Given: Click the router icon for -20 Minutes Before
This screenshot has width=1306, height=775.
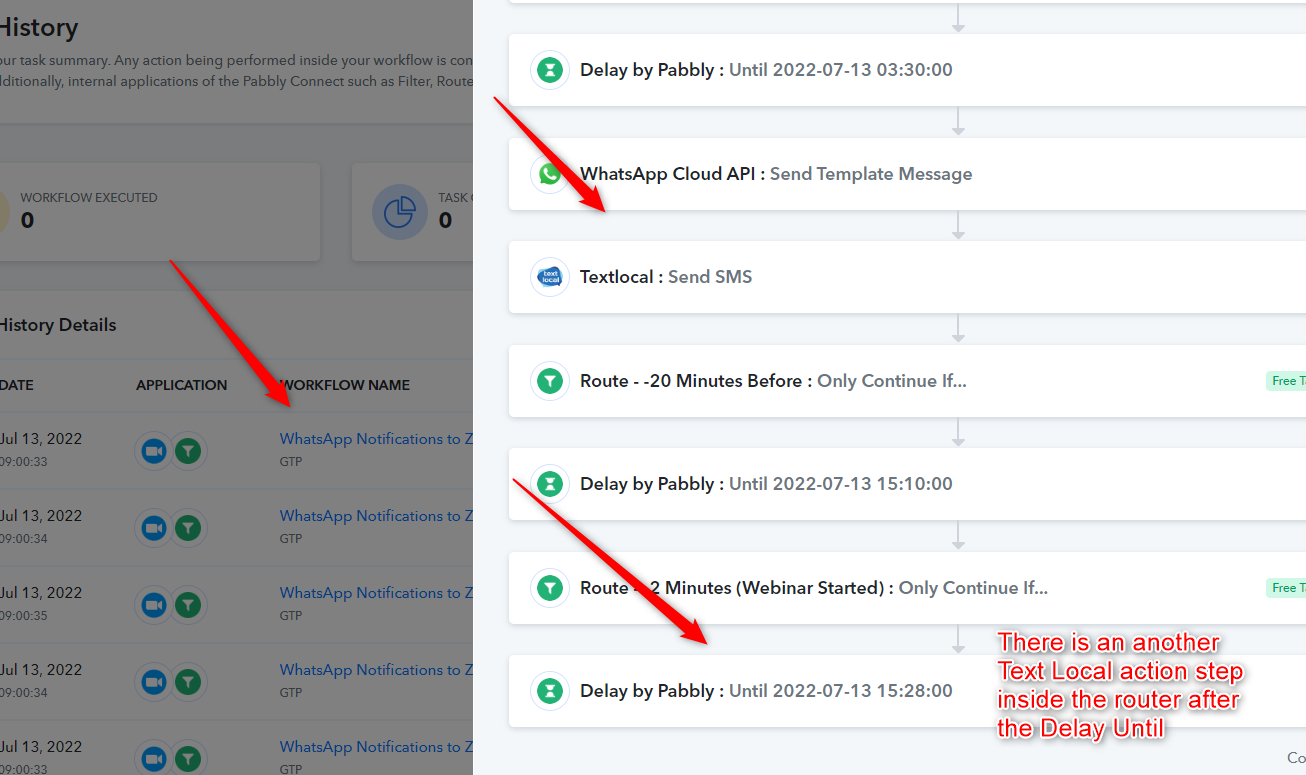Looking at the screenshot, I should coord(550,381).
